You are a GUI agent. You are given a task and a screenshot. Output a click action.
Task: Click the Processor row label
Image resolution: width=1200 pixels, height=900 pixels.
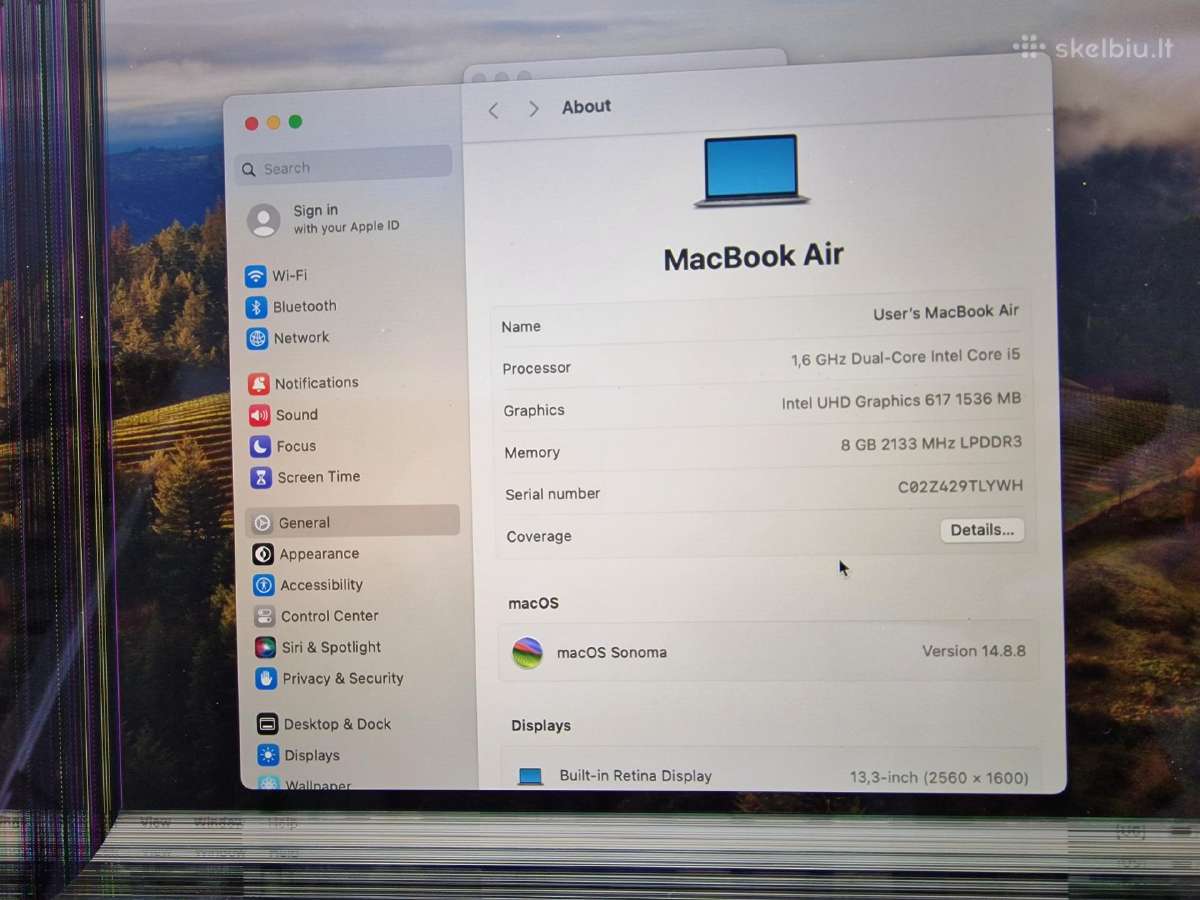pos(537,369)
